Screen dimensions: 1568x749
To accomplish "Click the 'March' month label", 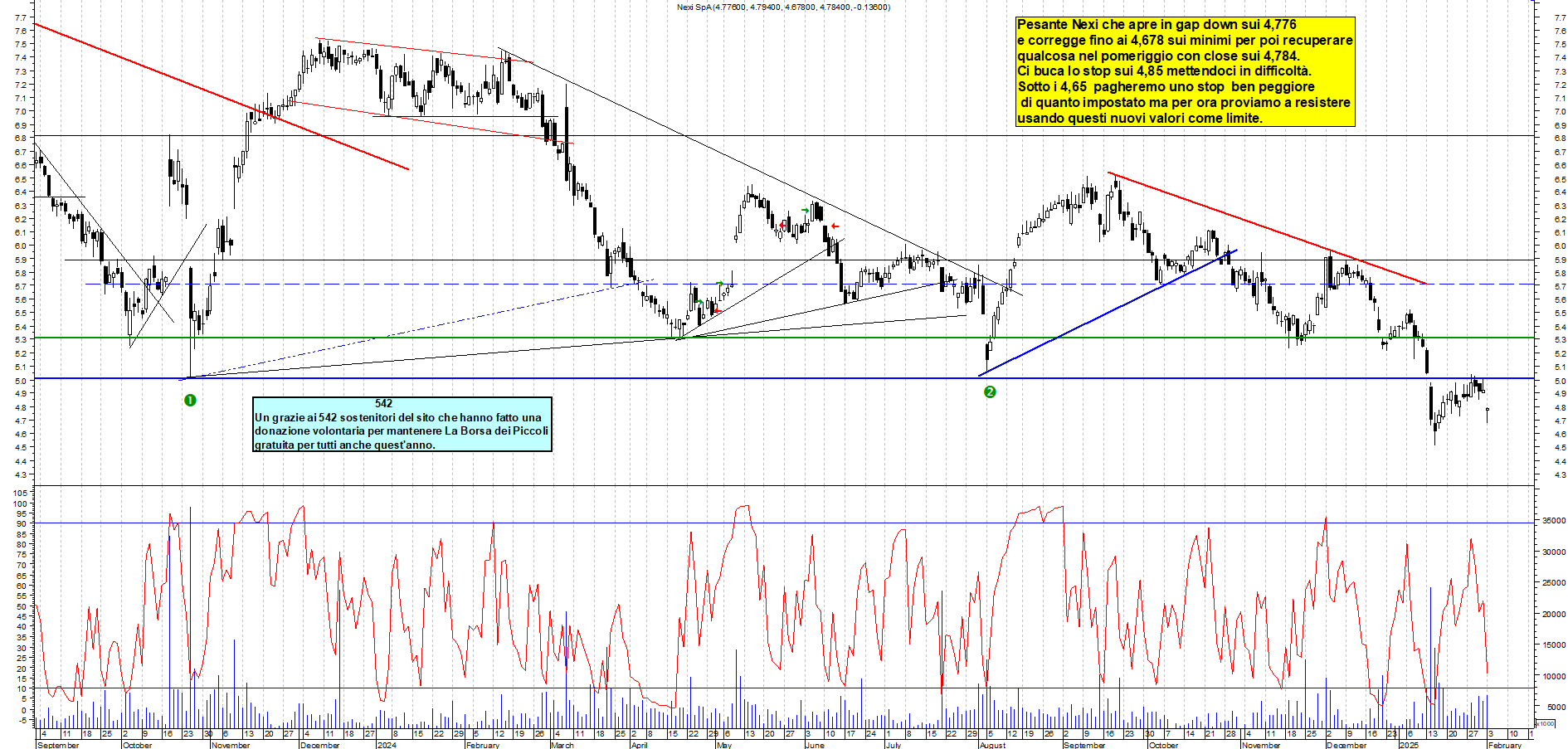I will (562, 745).
